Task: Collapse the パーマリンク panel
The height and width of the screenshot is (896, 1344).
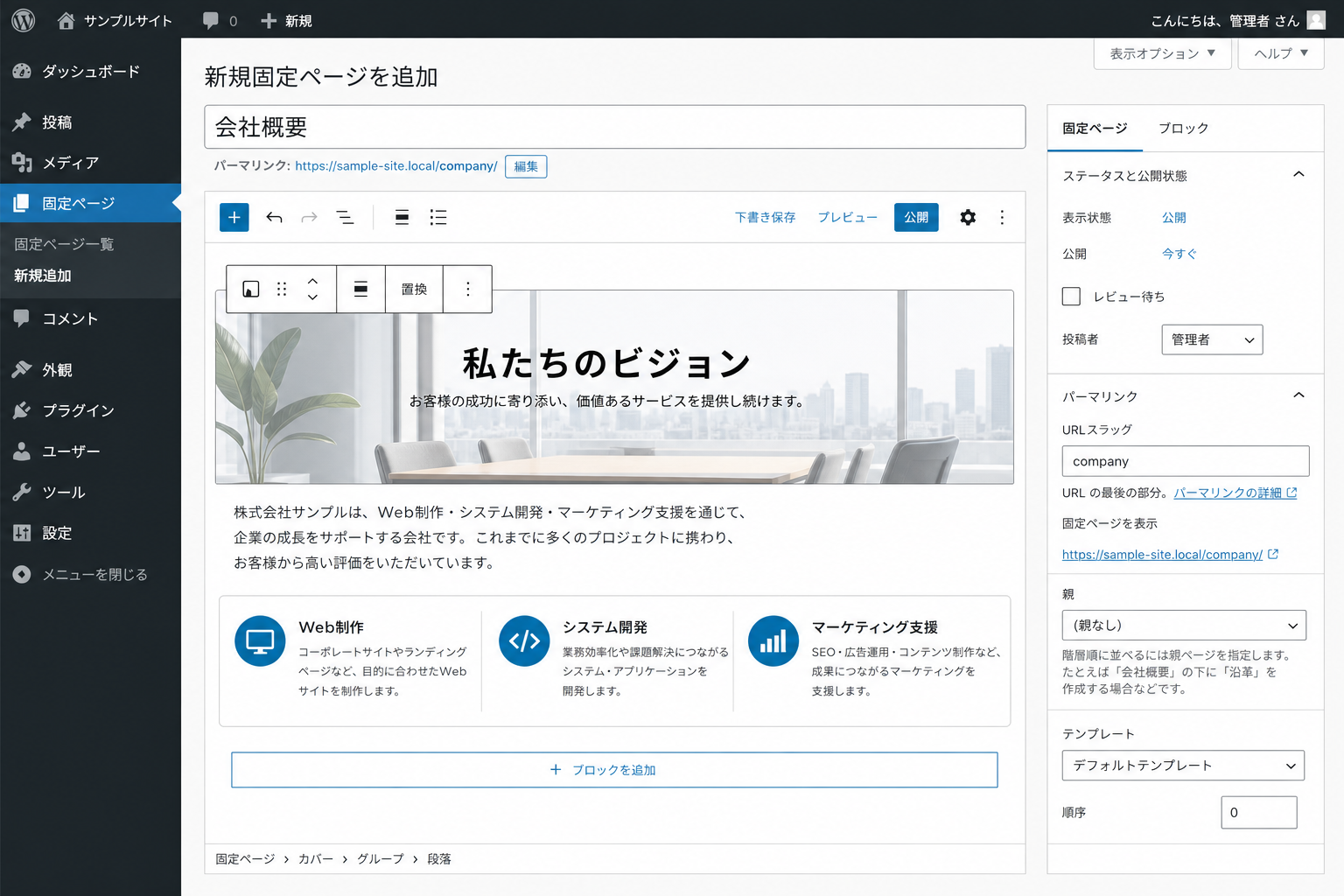Action: (x=1298, y=395)
